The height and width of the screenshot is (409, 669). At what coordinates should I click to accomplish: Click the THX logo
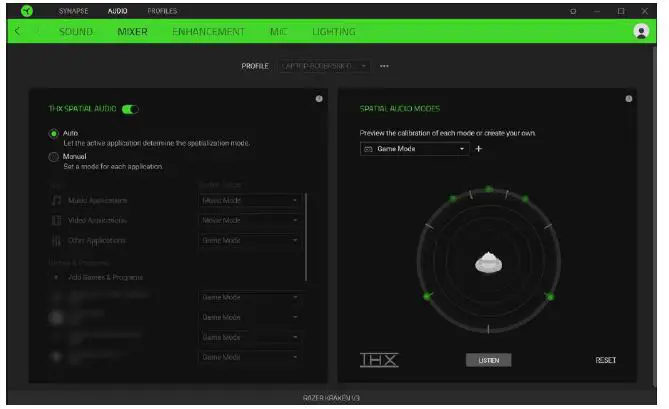[x=379, y=360]
